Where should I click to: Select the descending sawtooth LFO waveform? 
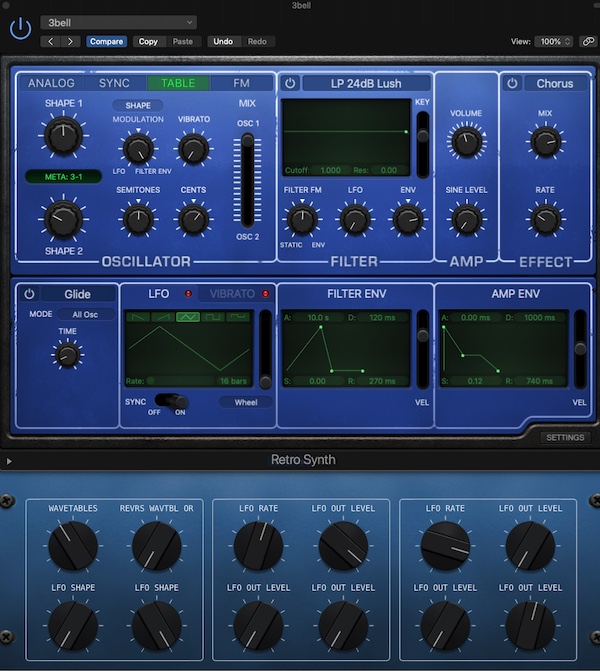138,317
